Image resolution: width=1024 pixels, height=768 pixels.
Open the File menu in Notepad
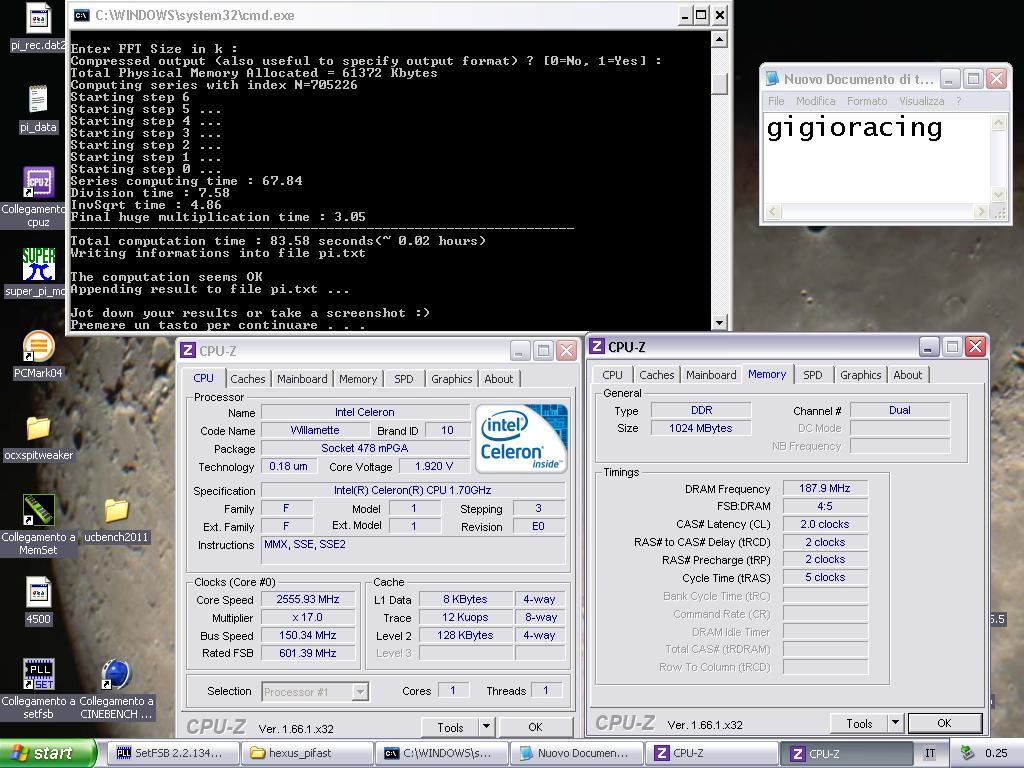point(776,101)
